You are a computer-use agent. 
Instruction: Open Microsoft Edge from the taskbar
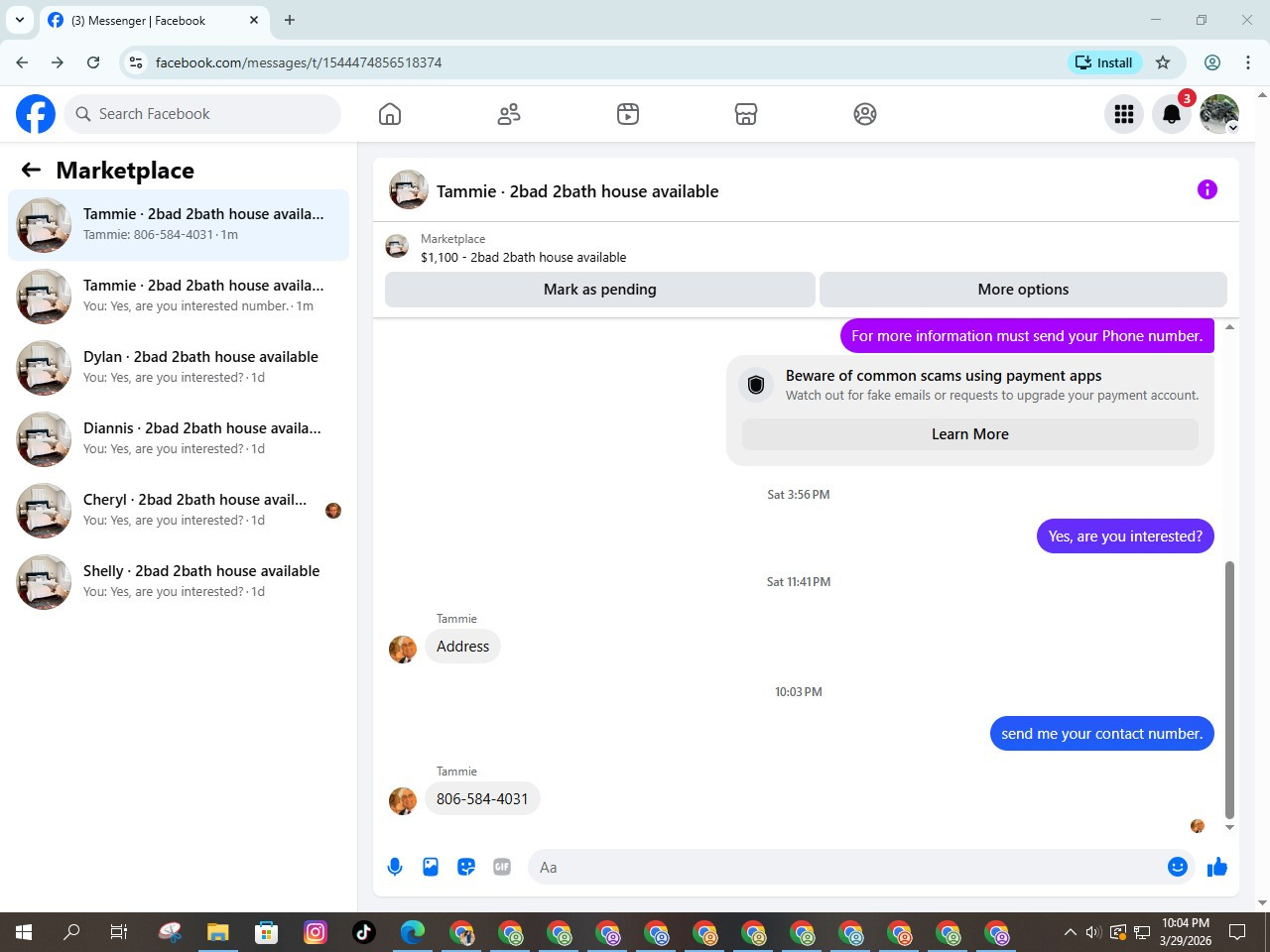coord(413,932)
